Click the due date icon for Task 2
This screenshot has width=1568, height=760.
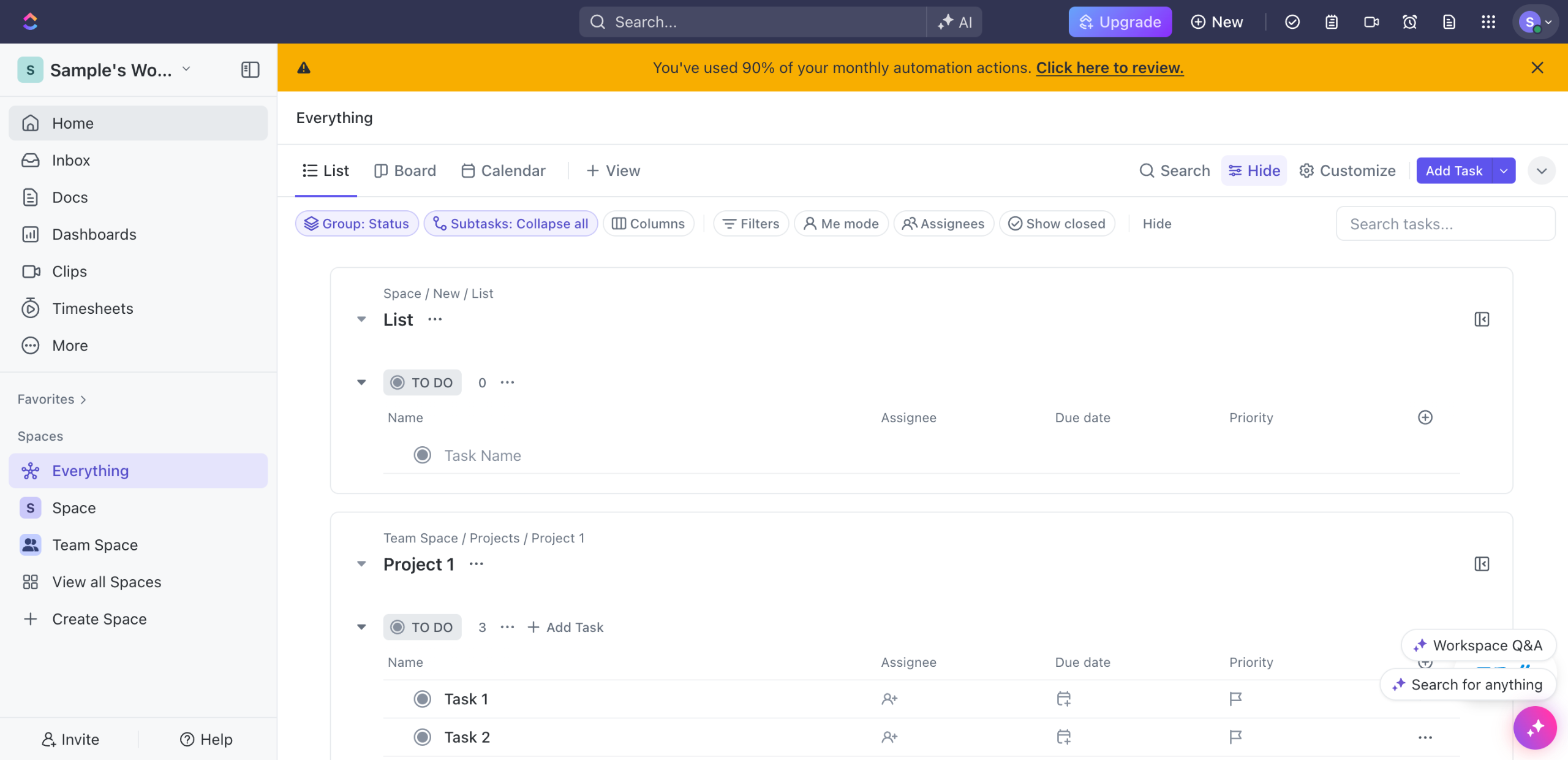[x=1064, y=737]
